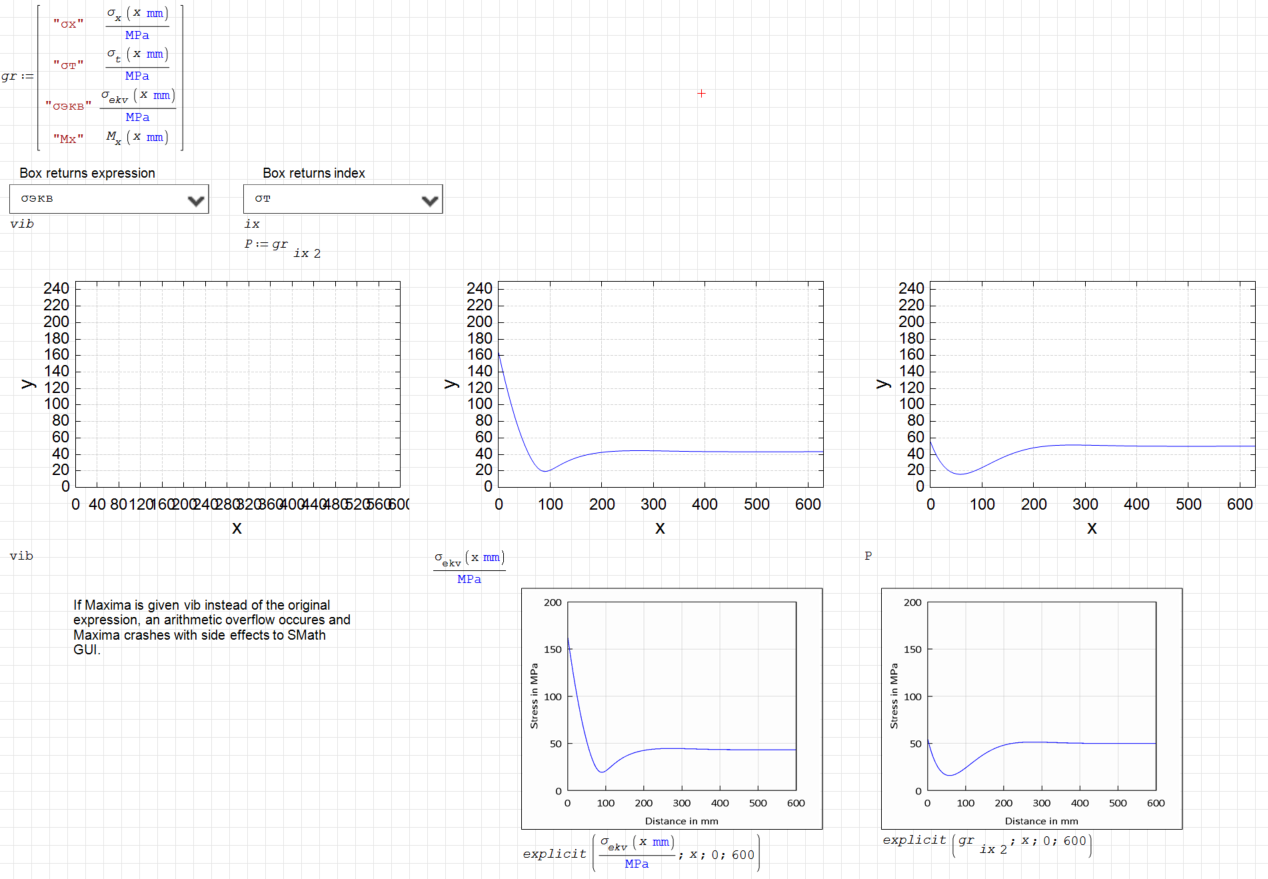The image size is (1268, 879).
Task: Click the "σx" string in the matrix
Action: [69, 23]
